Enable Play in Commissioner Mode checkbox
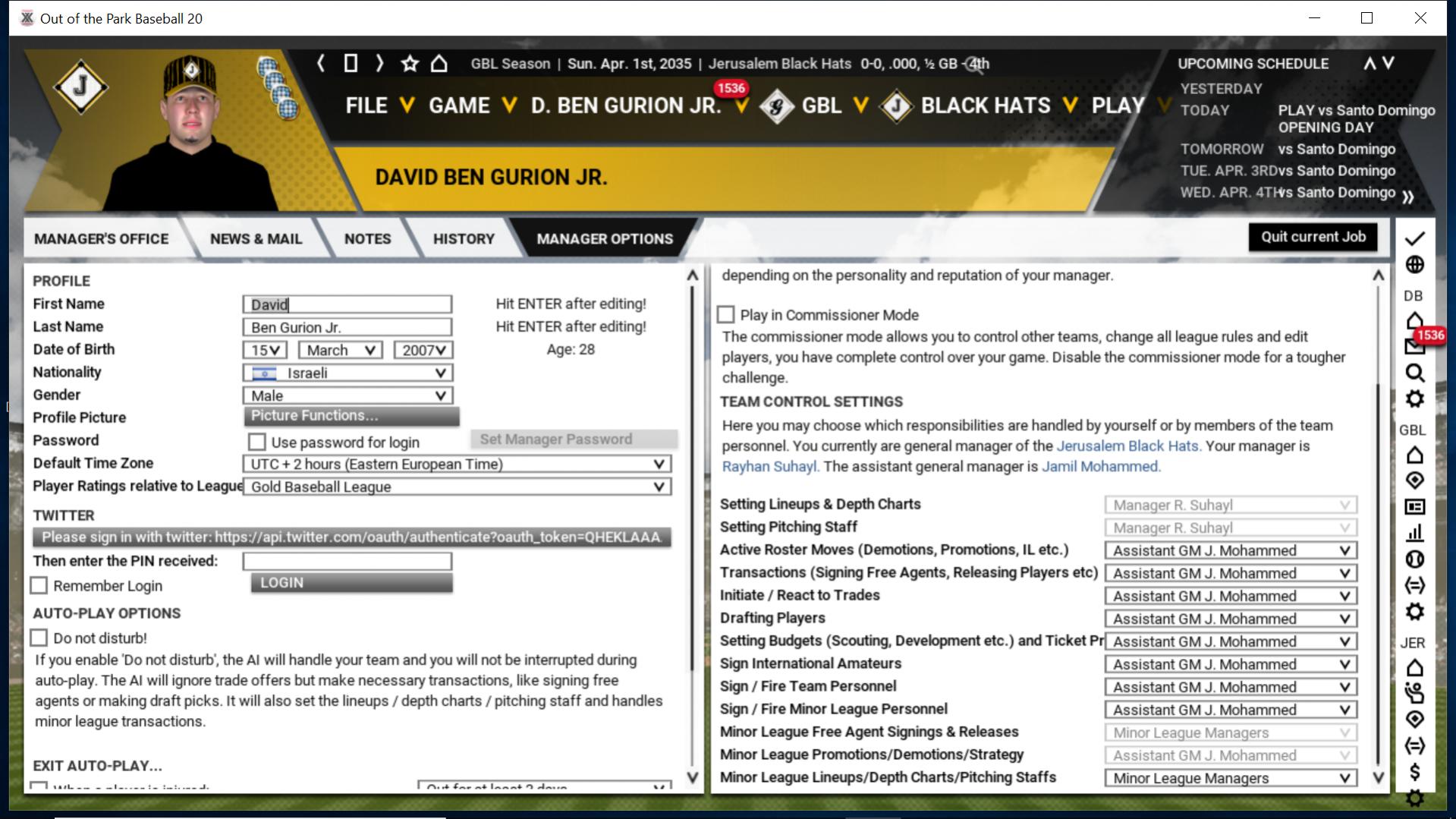Viewport: 1456px width, 819px height. pos(726,314)
